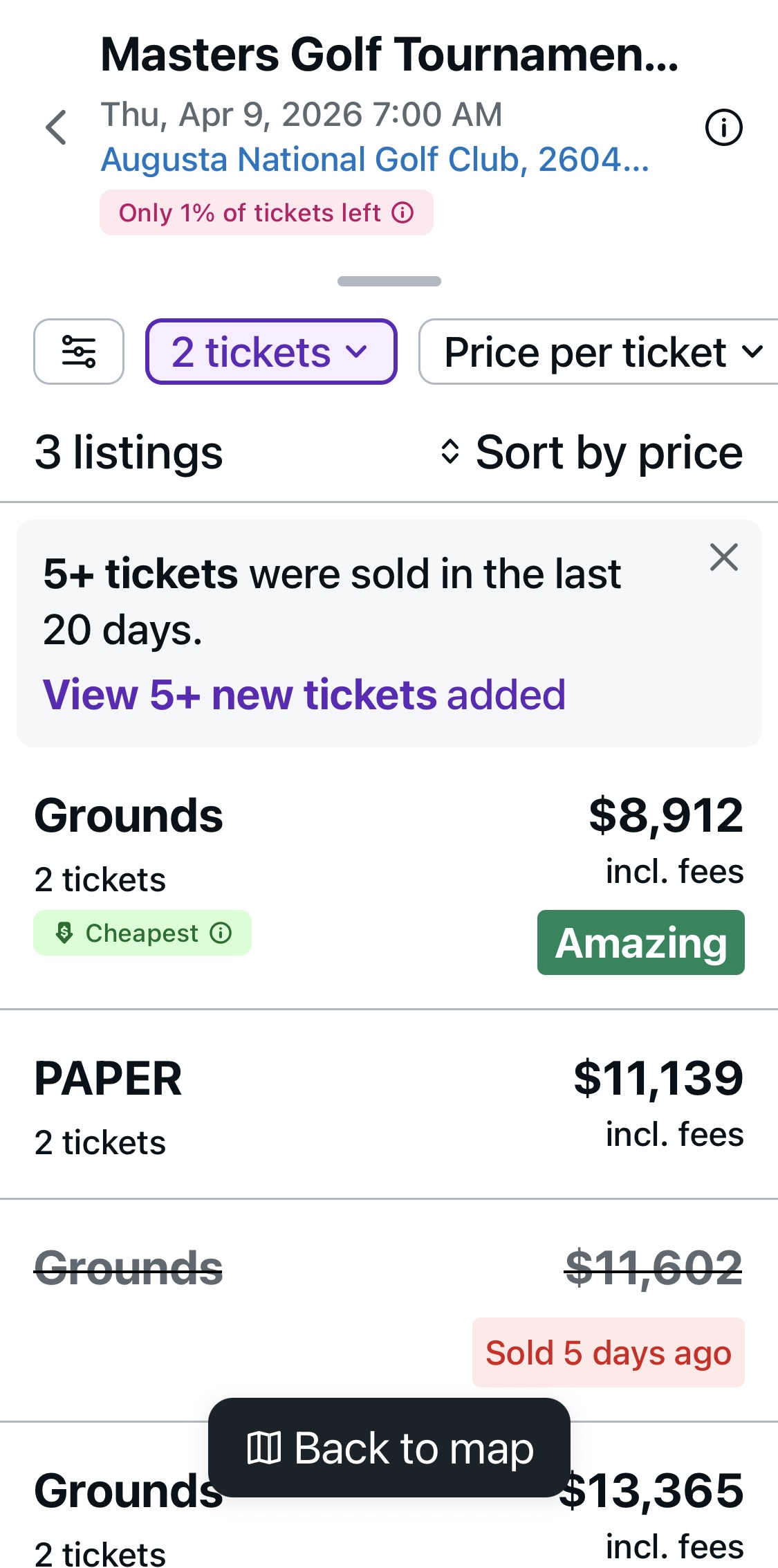778x1568 pixels.
Task: Select the PAPER listing at $11,139
Action: tap(387, 1104)
